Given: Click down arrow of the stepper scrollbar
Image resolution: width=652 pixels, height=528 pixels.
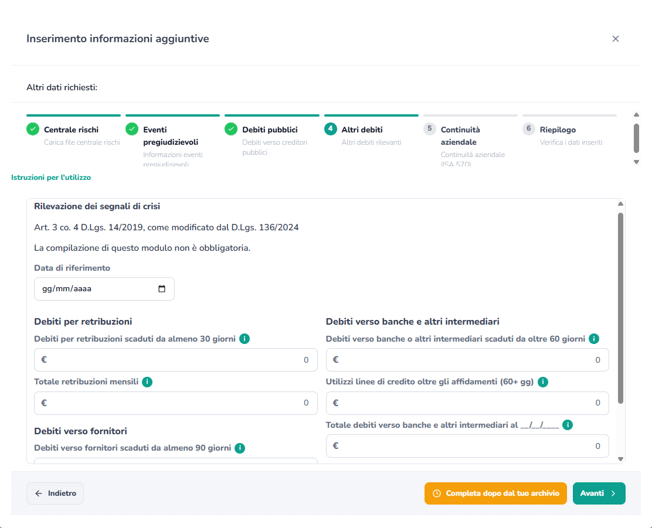Looking at the screenshot, I should [x=636, y=162].
